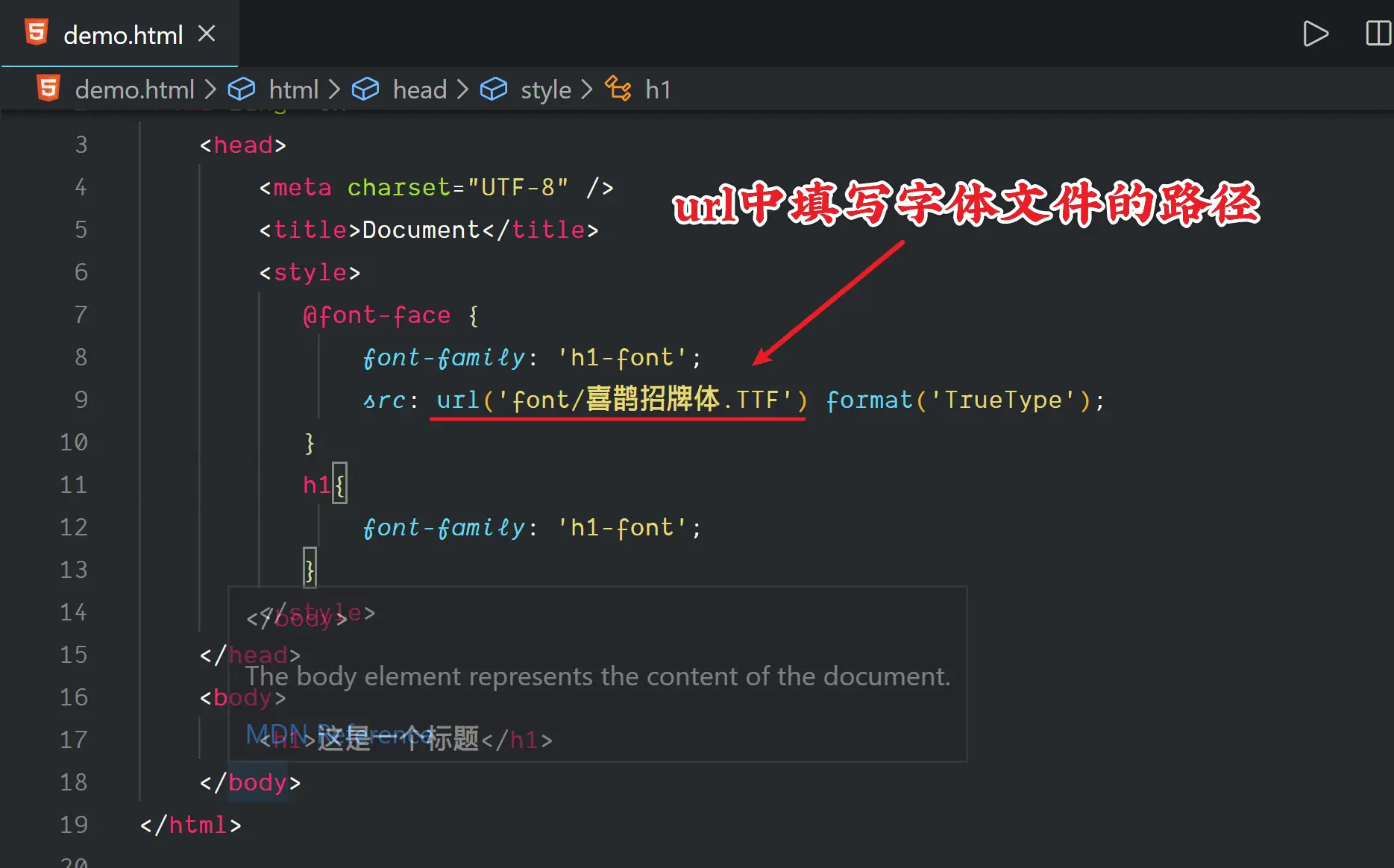Click the <style> opening tag
Screen dimensions: 1394x868
coord(310,272)
